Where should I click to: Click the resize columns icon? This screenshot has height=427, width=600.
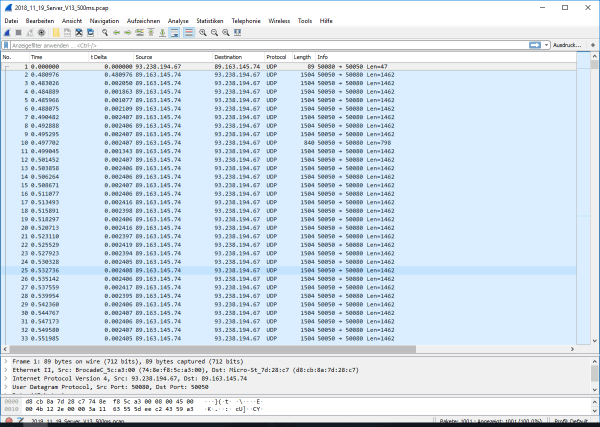pyautogui.click(x=240, y=32)
